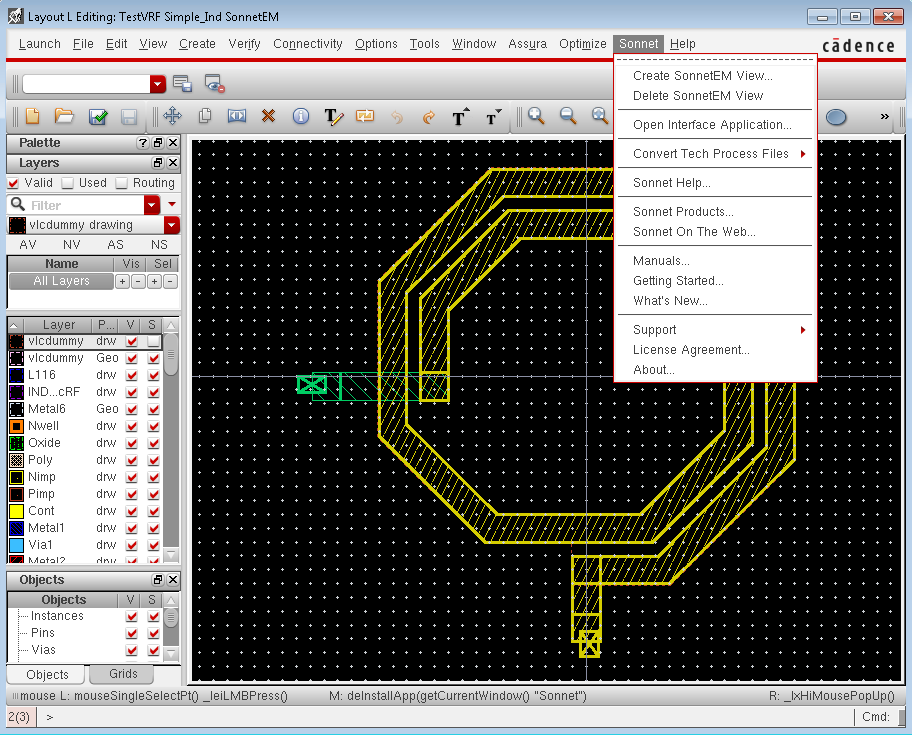The width and height of the screenshot is (912, 735).
Task: Click the Zoom to Fit magnifier icon
Action: tap(600, 116)
